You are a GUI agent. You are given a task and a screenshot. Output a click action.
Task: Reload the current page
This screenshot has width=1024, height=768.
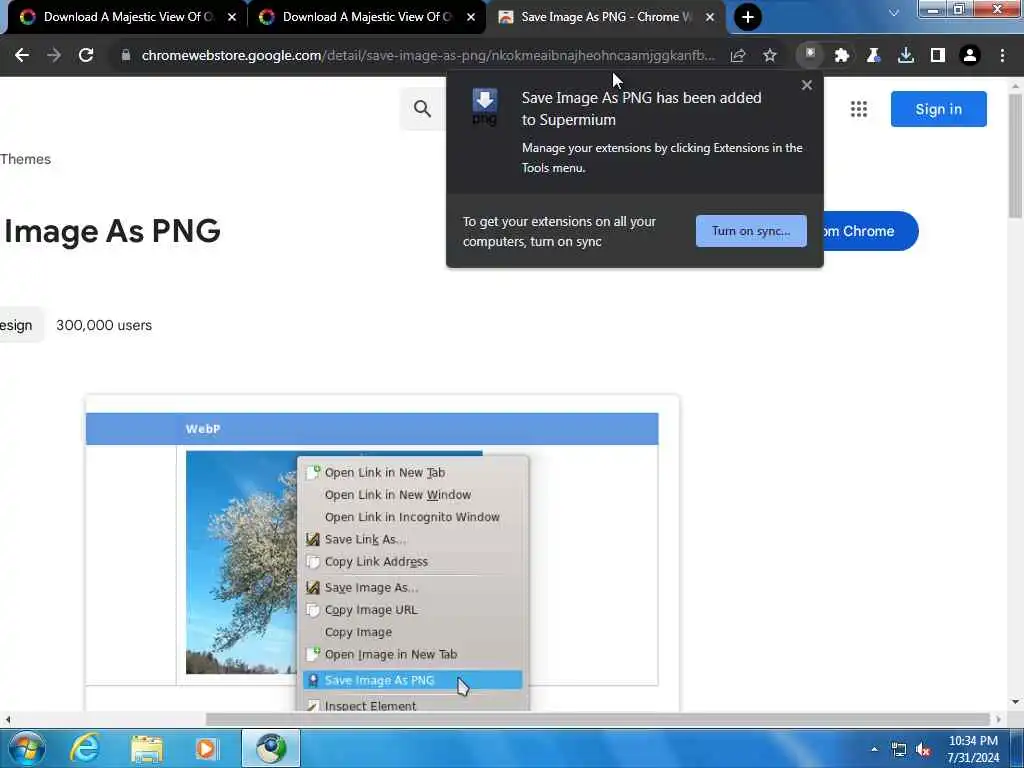pyautogui.click(x=86, y=56)
